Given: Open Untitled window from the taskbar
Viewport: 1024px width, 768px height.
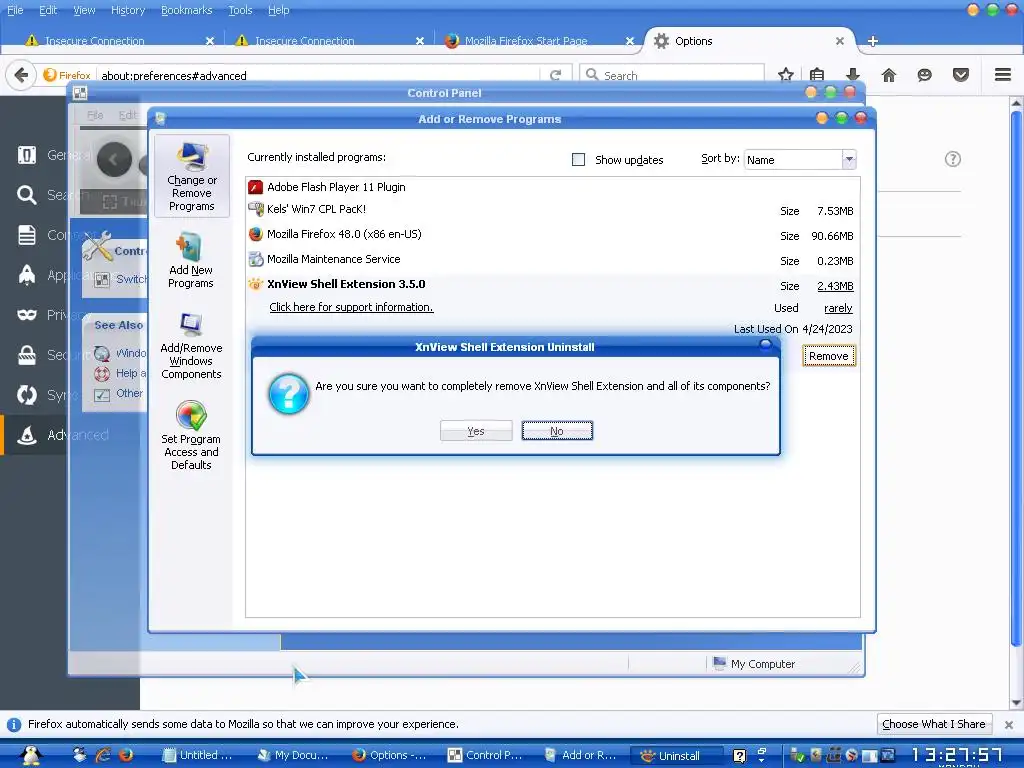Looking at the screenshot, I should pos(199,755).
